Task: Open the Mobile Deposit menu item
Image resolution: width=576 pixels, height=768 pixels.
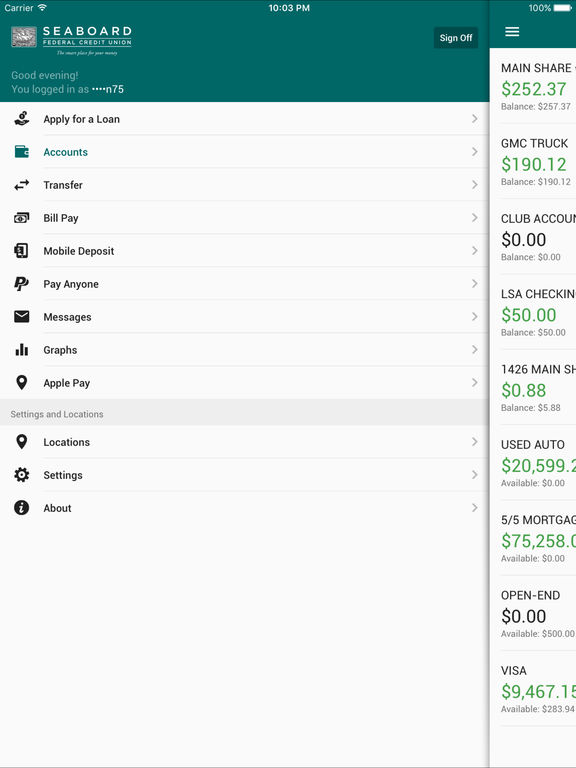Action: [x=244, y=251]
